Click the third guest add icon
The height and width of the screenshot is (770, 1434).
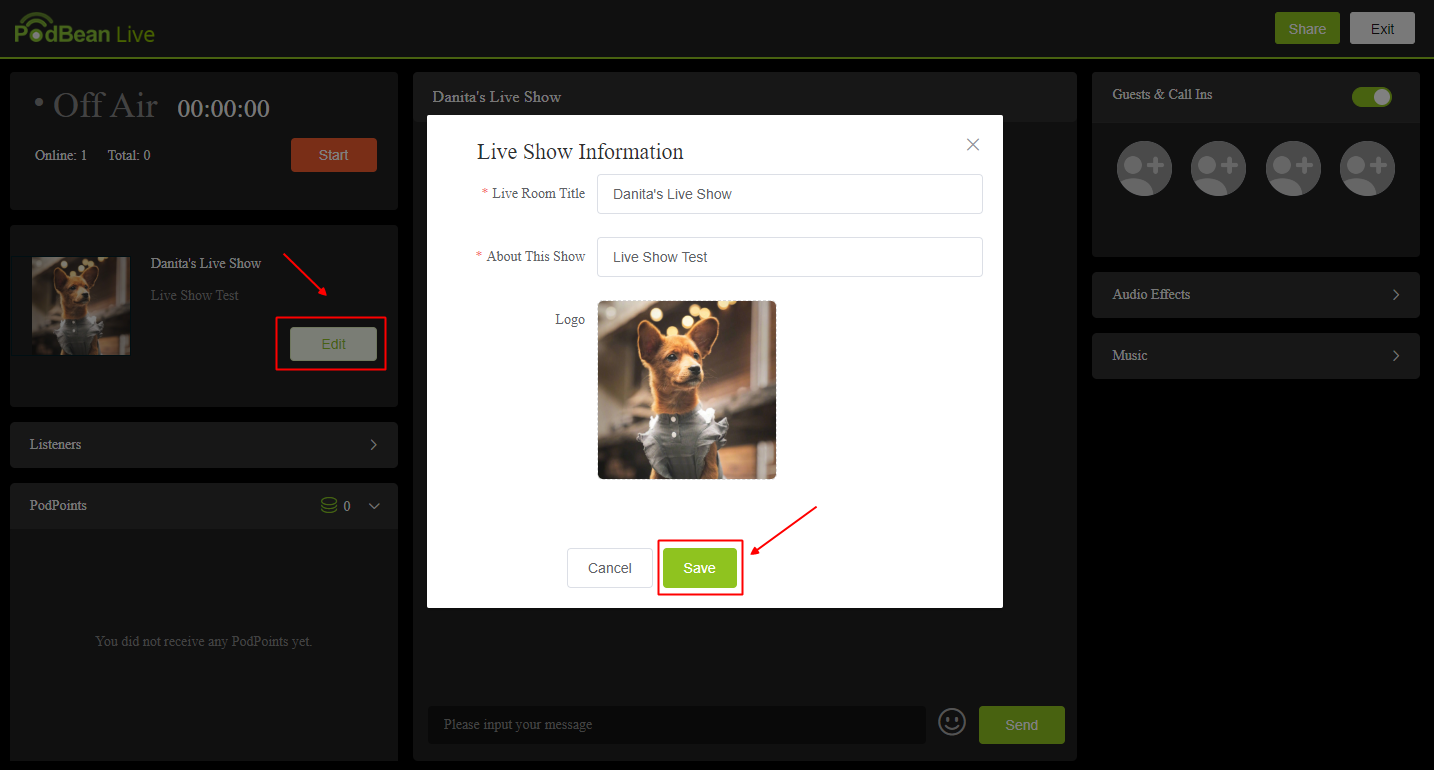coord(1293,168)
